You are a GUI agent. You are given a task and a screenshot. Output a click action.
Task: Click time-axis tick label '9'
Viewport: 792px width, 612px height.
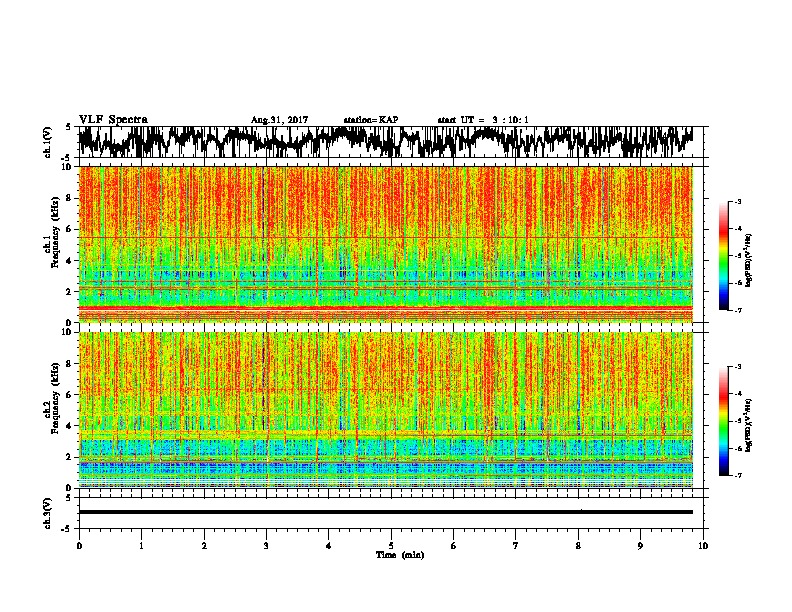point(640,546)
